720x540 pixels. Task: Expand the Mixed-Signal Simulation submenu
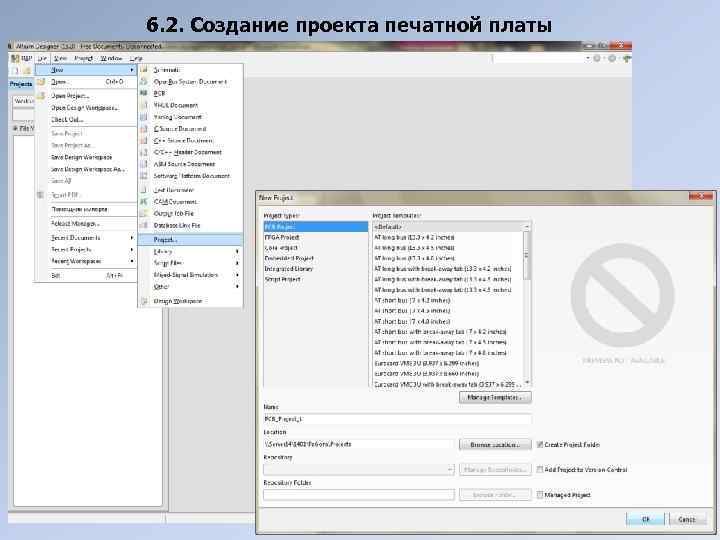pos(237,275)
